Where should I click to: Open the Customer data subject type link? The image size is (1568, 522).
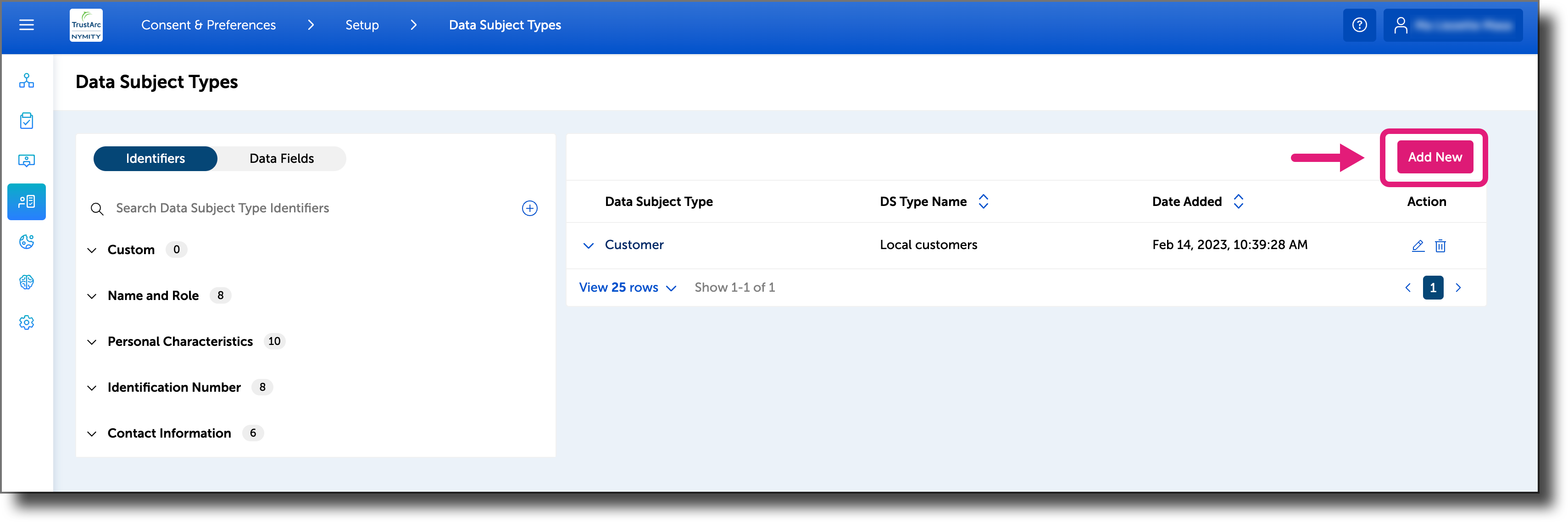[x=634, y=244]
